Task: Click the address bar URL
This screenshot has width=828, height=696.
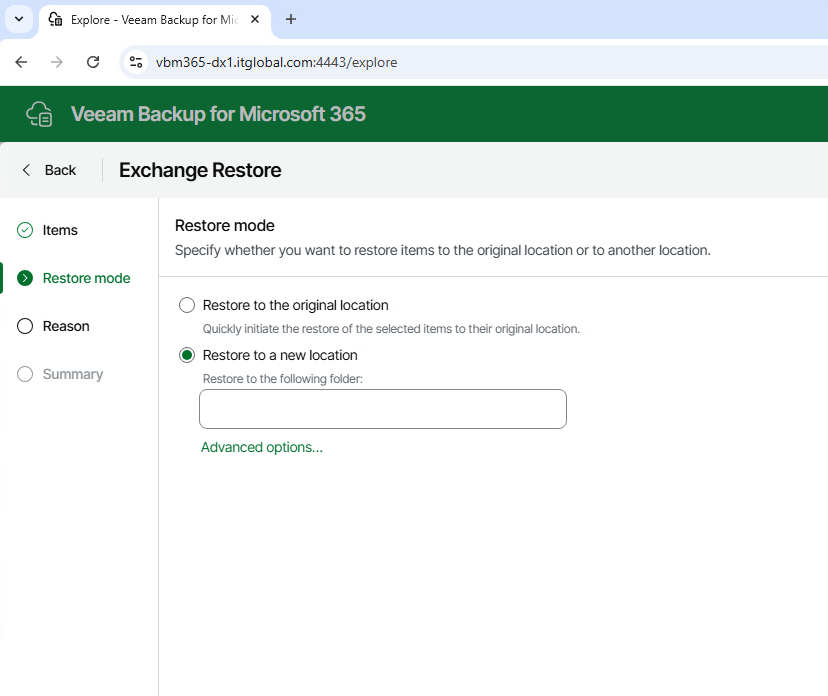Action: click(276, 62)
